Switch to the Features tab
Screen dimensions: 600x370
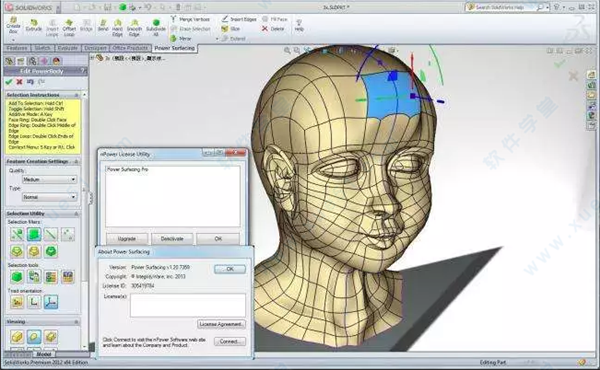(x=17, y=48)
